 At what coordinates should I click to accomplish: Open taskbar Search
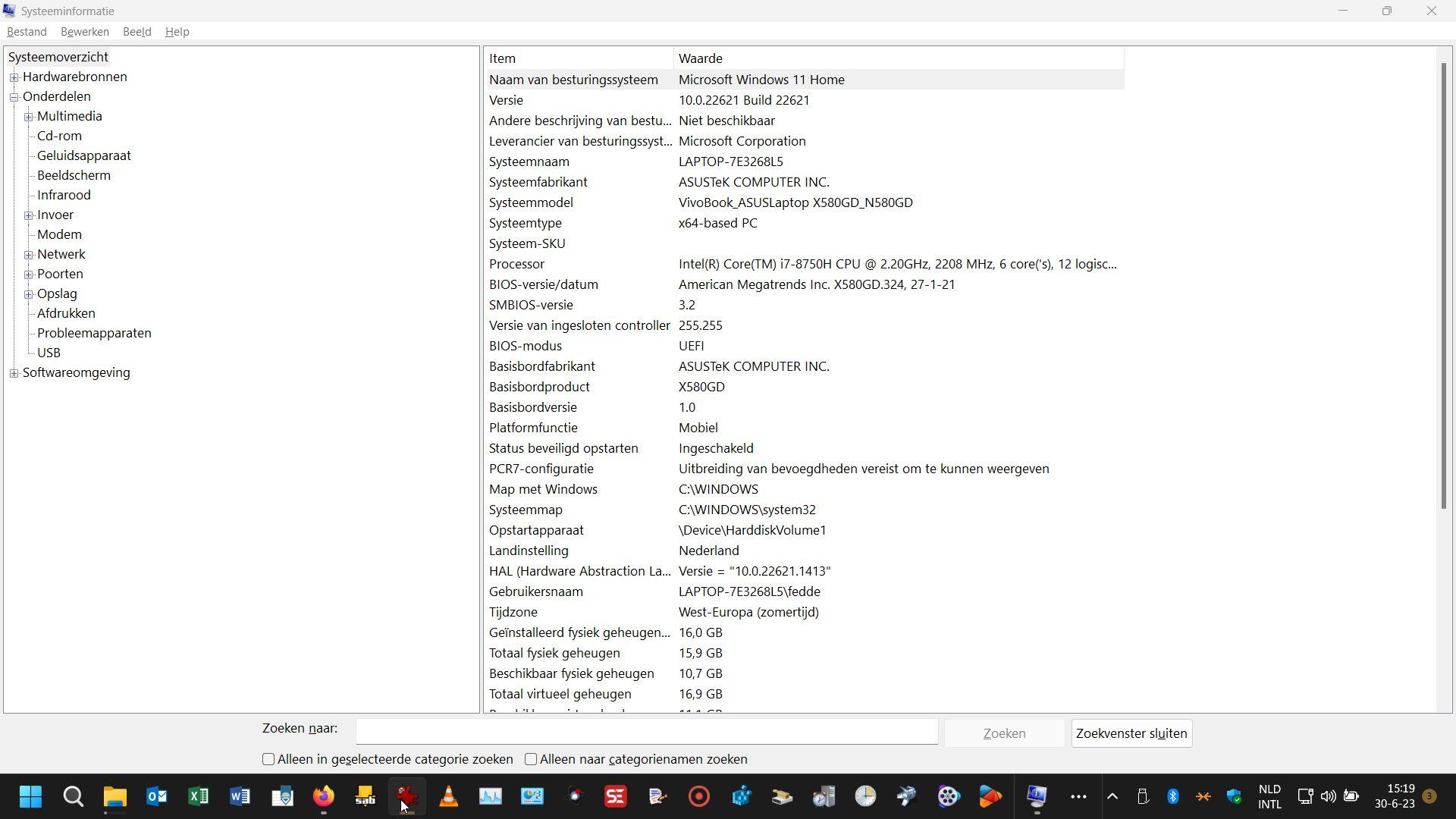[73, 796]
